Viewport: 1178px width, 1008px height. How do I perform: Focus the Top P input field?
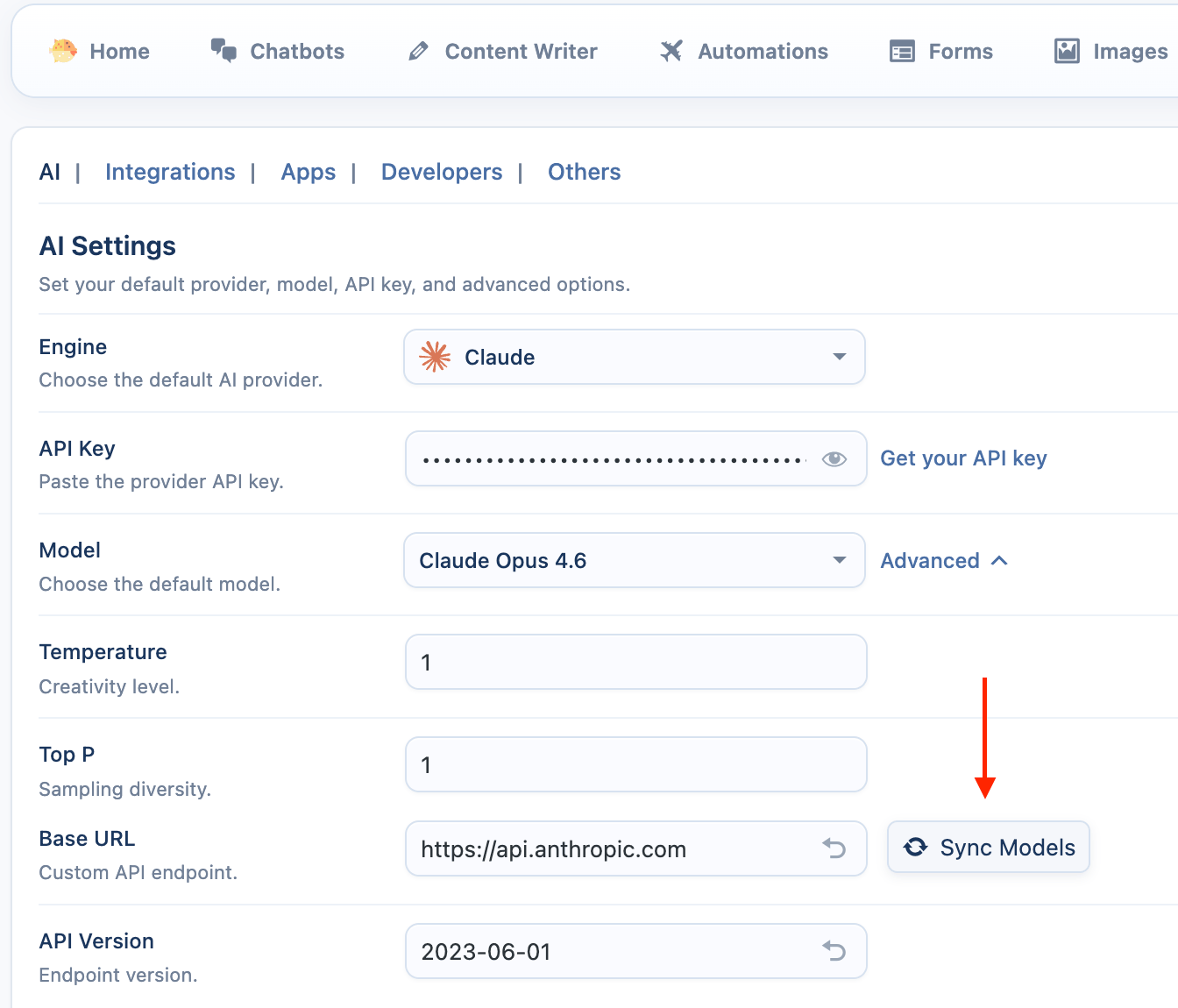click(635, 764)
